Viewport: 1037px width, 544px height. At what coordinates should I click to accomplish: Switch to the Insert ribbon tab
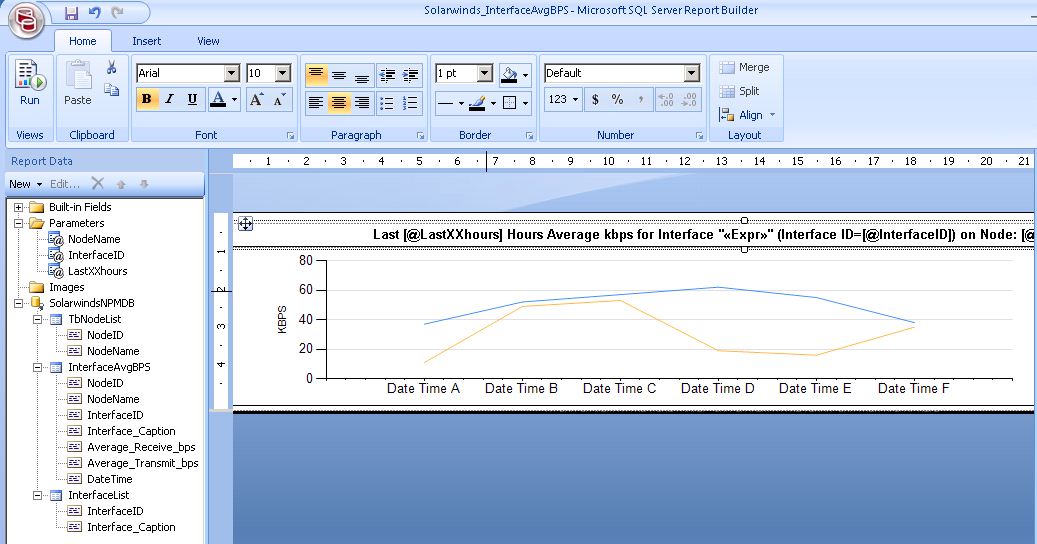pos(147,41)
